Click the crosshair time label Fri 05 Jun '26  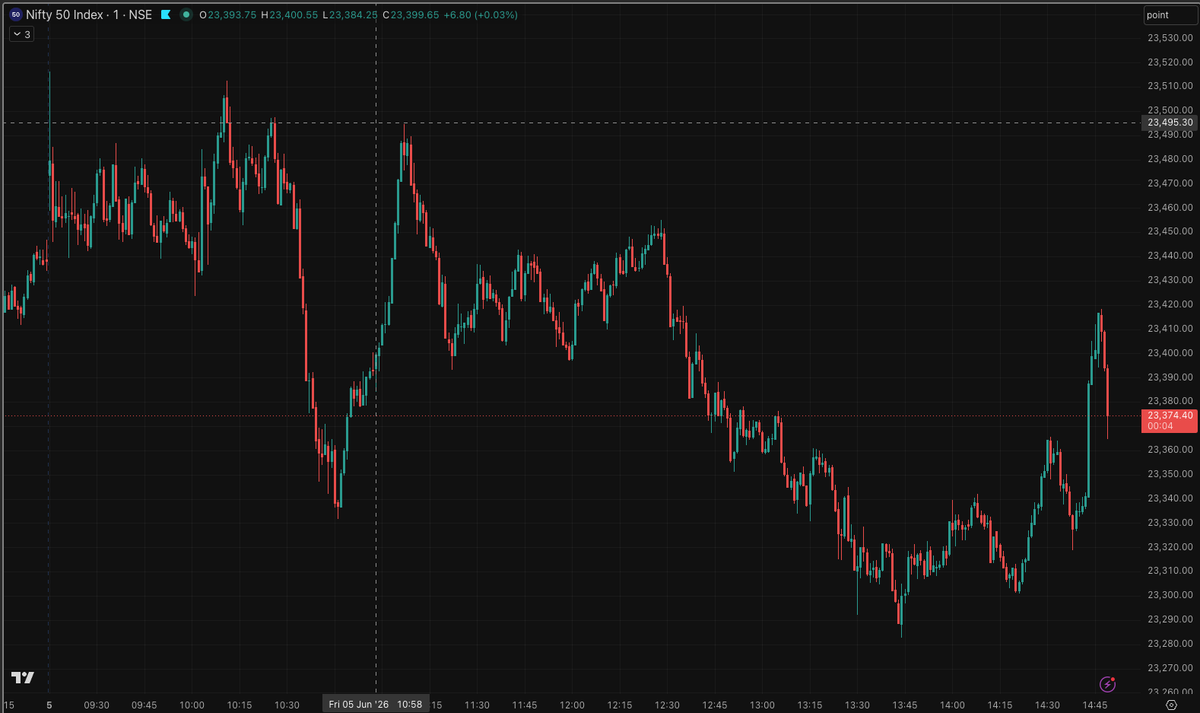pyautogui.click(x=376, y=704)
